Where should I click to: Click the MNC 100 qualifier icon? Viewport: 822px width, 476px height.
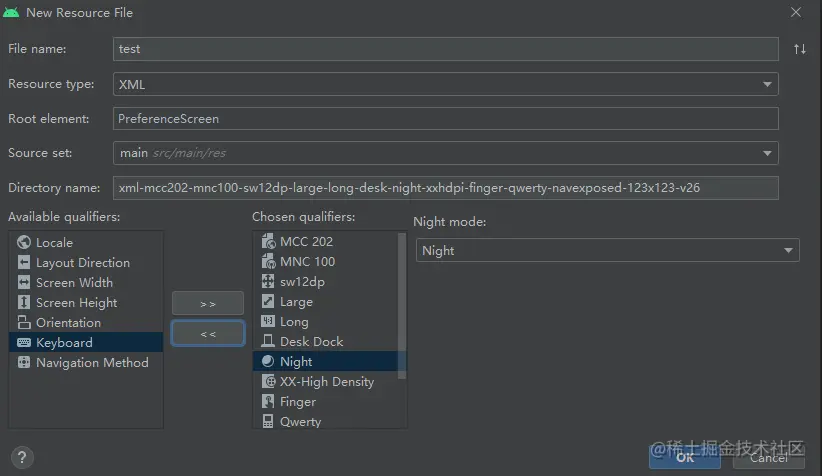(268, 261)
